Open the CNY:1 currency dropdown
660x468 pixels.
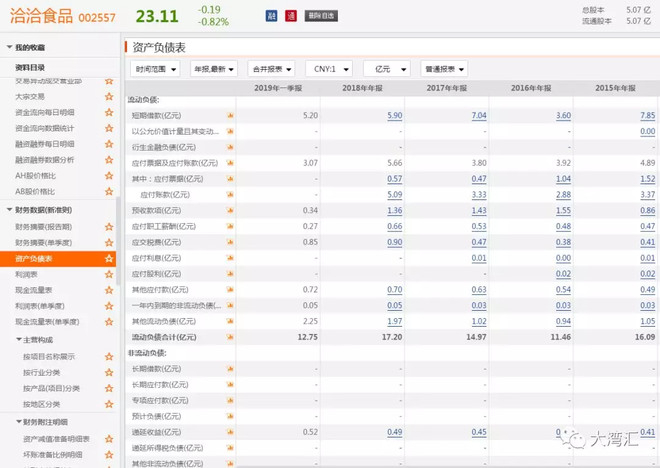(329, 69)
